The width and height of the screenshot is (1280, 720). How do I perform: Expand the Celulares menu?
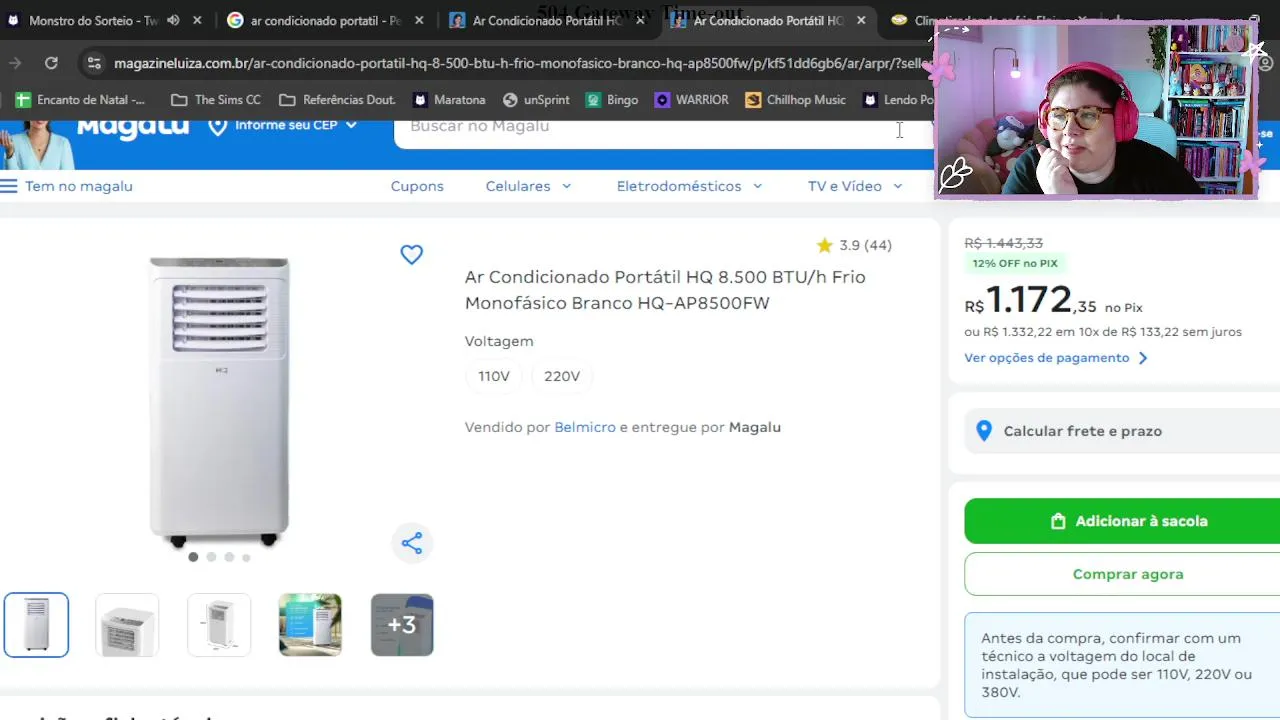[528, 186]
